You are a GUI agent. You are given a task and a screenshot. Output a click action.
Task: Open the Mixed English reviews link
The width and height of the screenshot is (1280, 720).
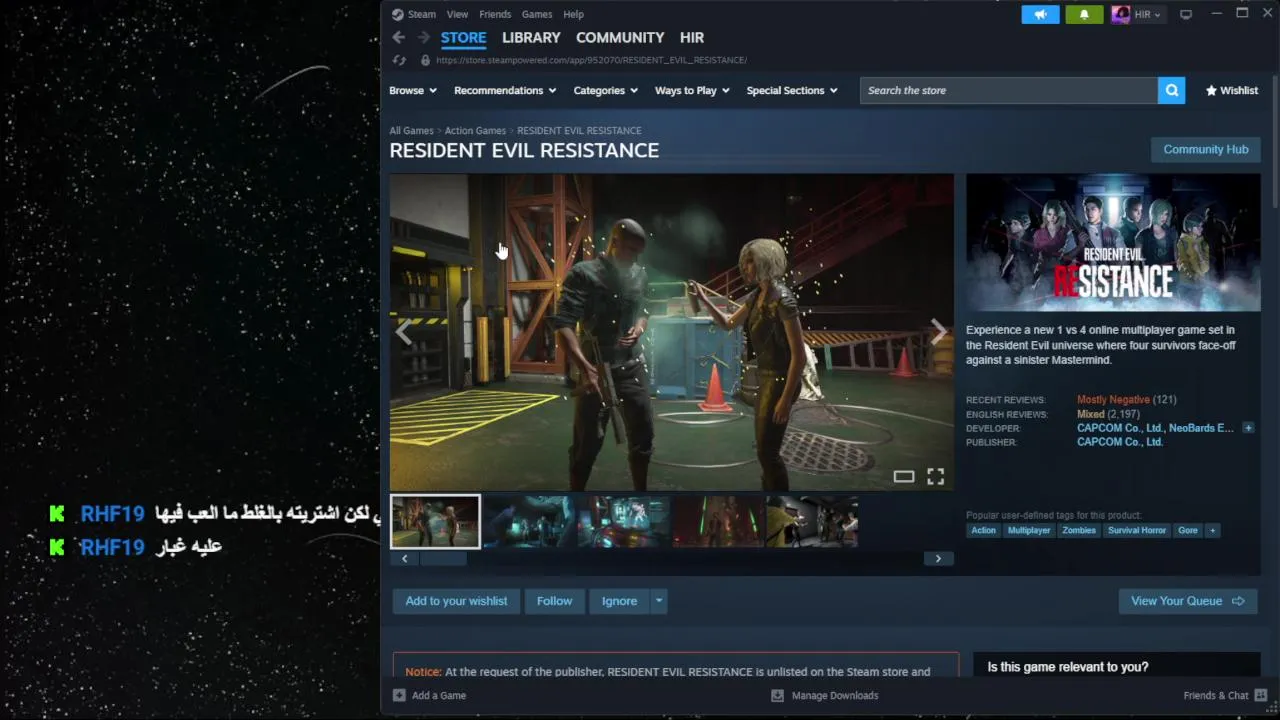pyautogui.click(x=1091, y=414)
